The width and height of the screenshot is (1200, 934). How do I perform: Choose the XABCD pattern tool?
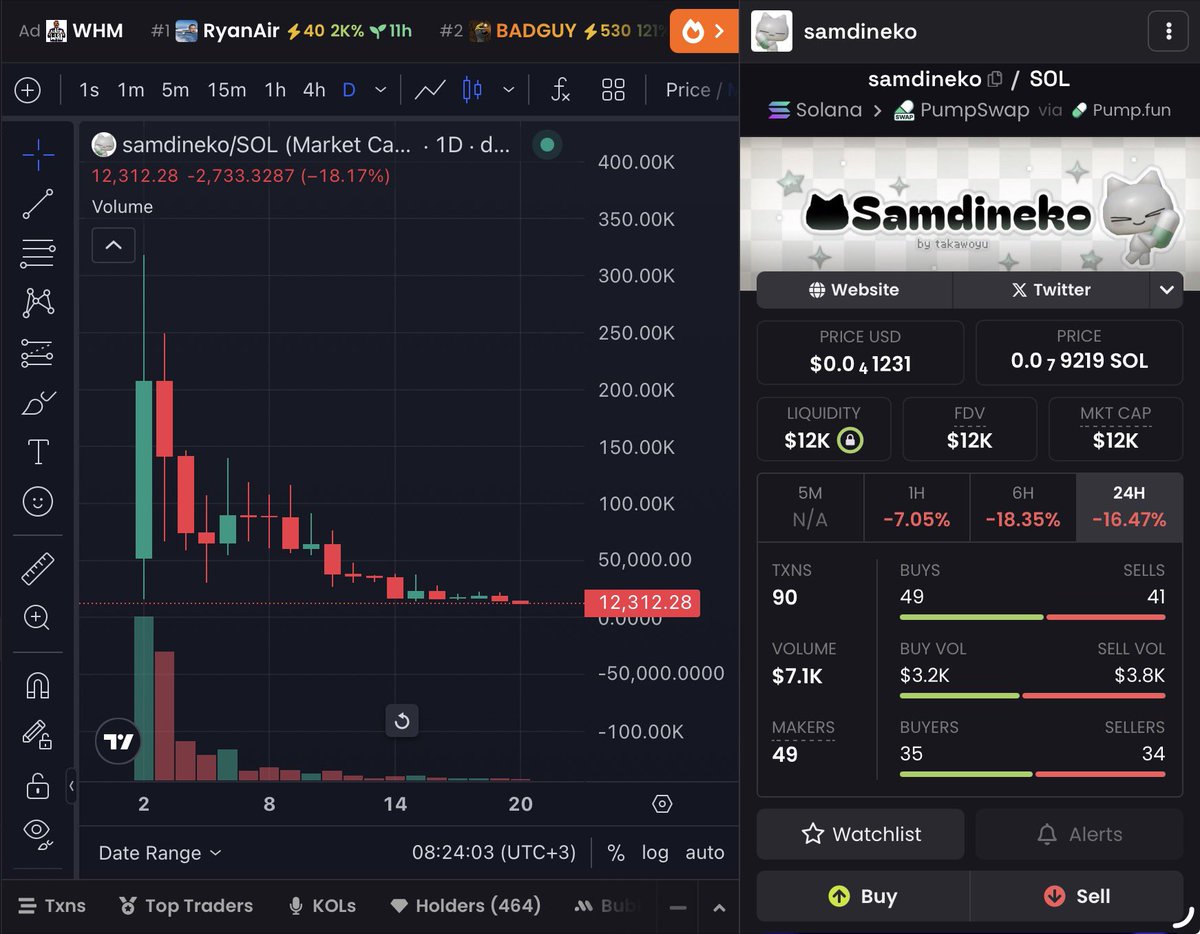coord(38,302)
